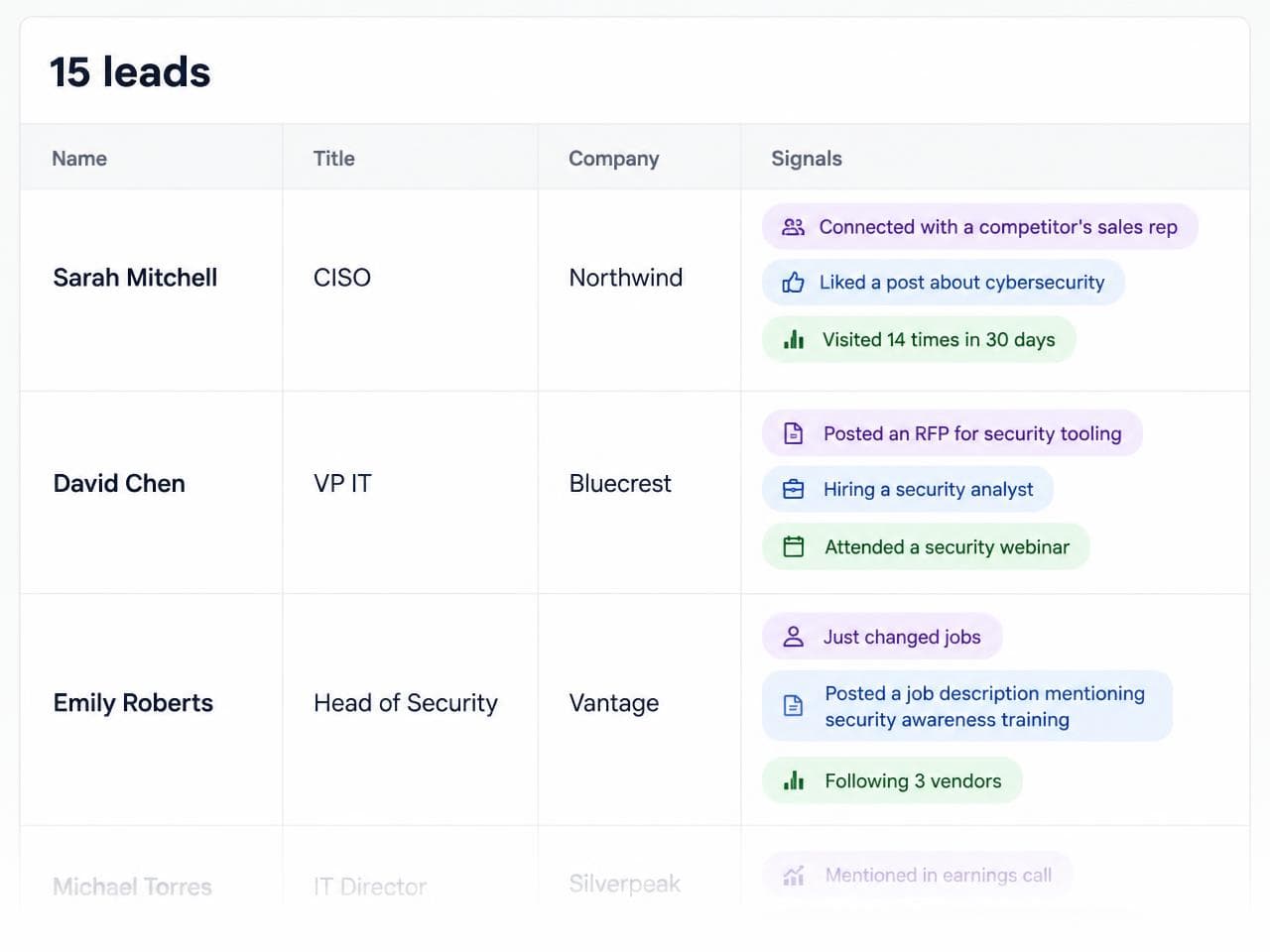Image resolution: width=1270 pixels, height=952 pixels.
Task: Click the bar chart icon next to Visited 14 times
Action: [794, 340]
